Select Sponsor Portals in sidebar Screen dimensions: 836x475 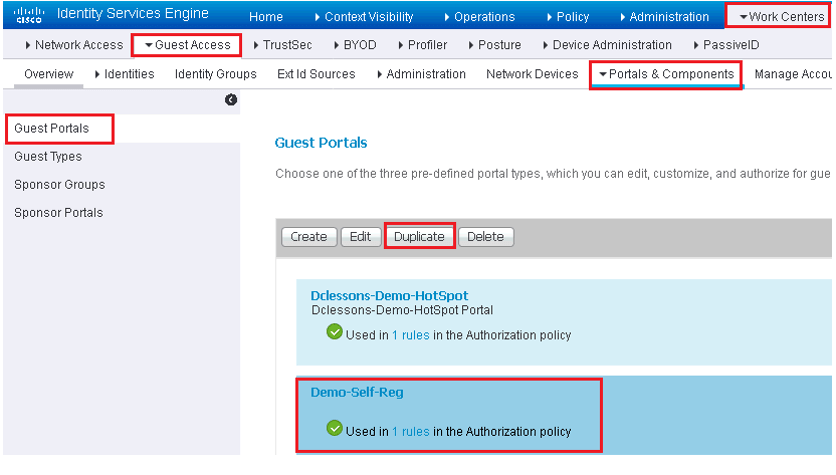59,213
